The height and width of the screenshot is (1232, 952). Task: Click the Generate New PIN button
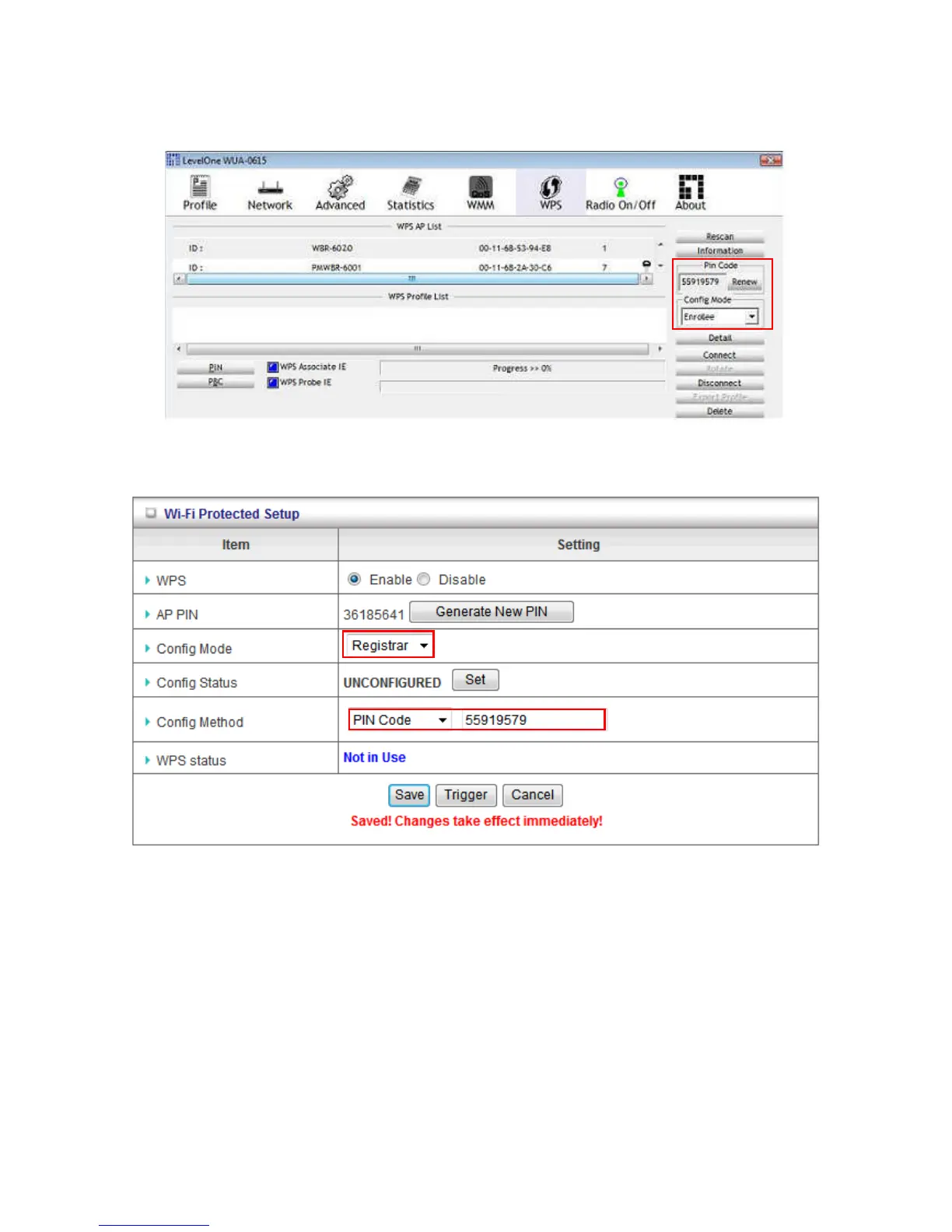click(x=492, y=612)
